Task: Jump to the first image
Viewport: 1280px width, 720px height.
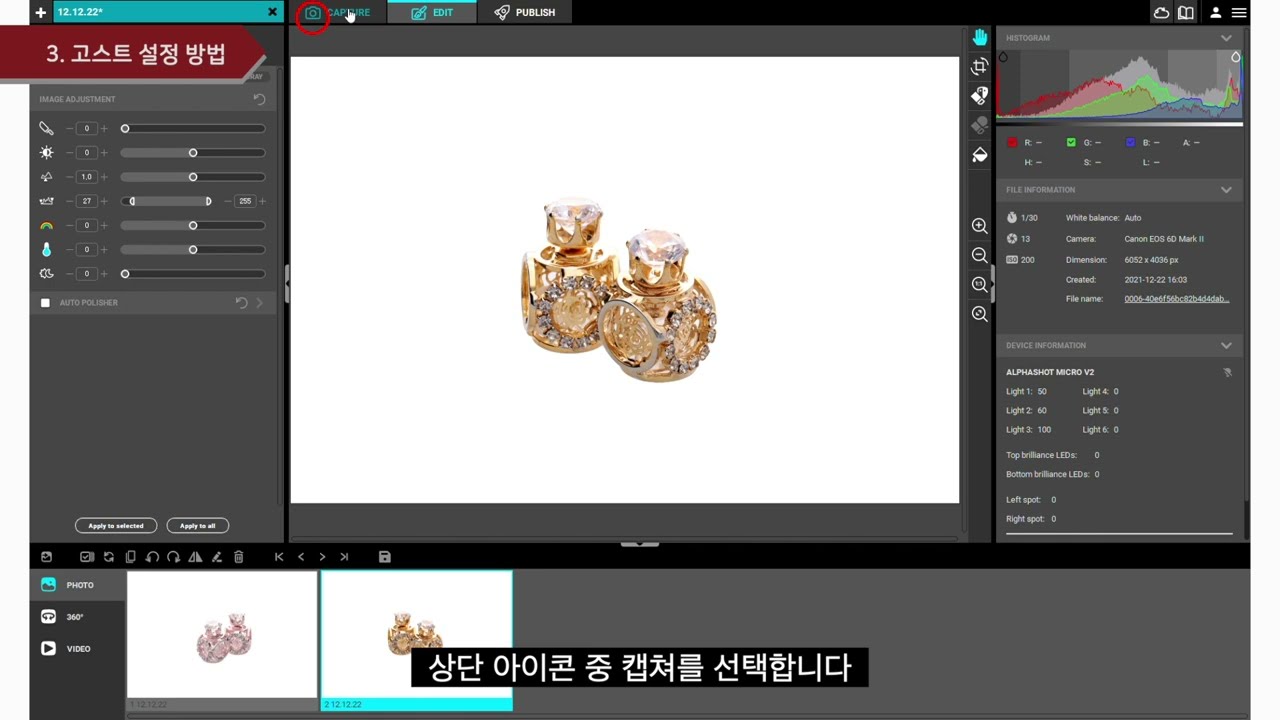Action: tap(279, 557)
